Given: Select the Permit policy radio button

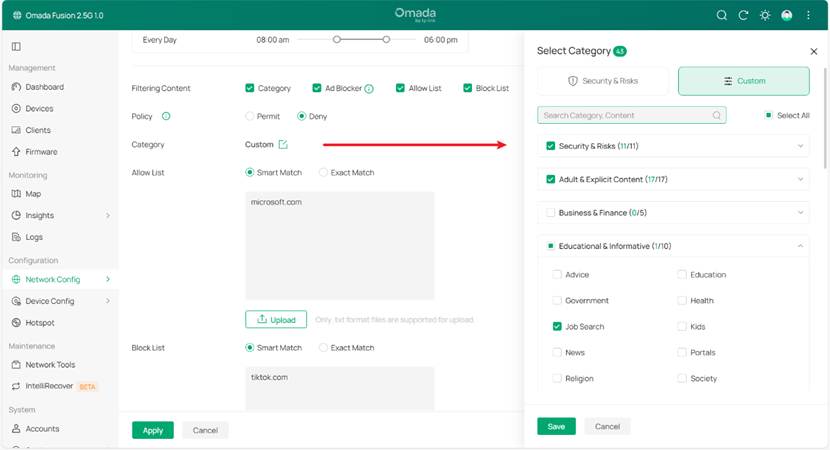Looking at the screenshot, I should coord(250,116).
